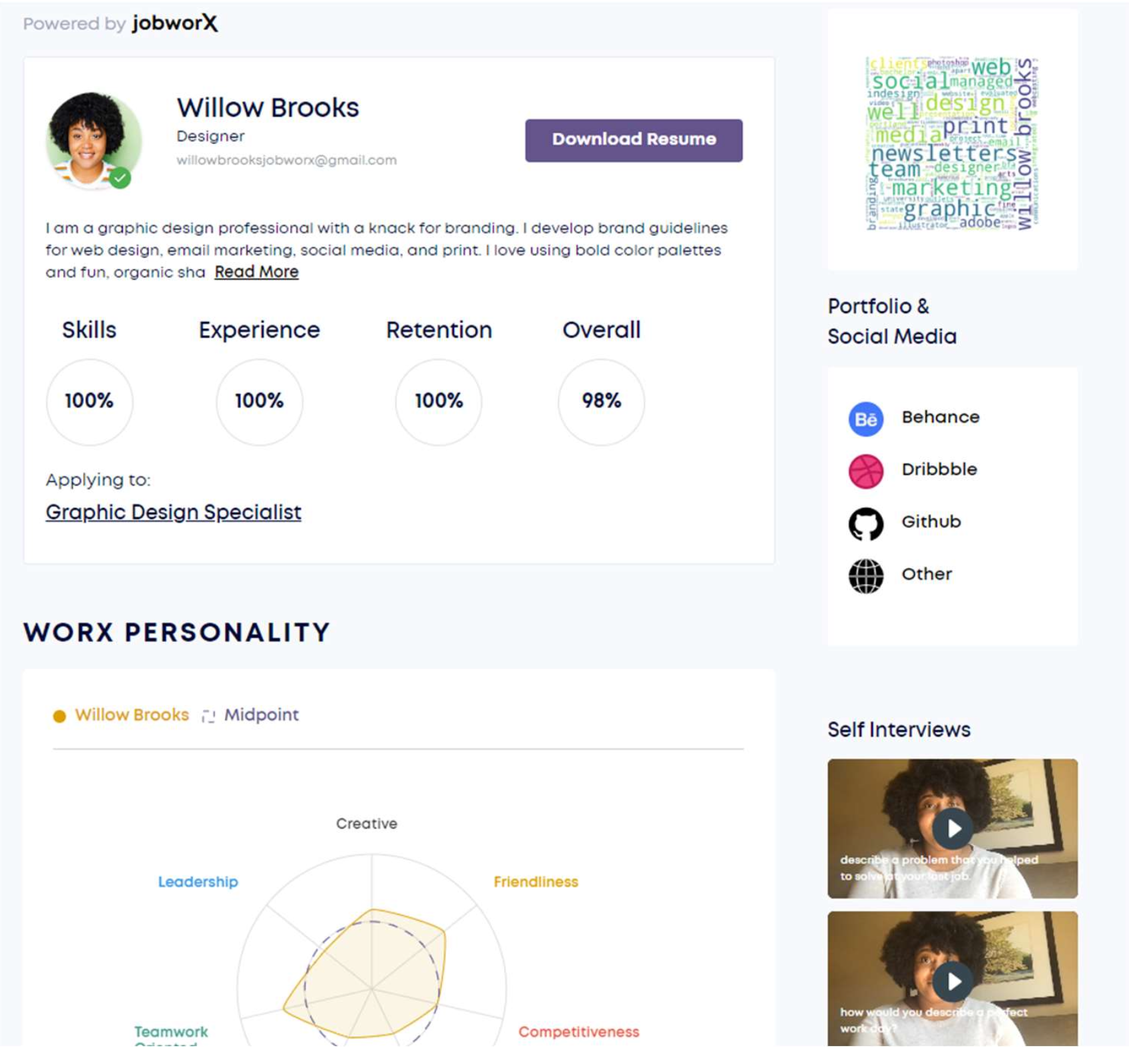Open the Other website globe icon
This screenshot has width=1129, height=1064.
pyautogui.click(x=865, y=576)
